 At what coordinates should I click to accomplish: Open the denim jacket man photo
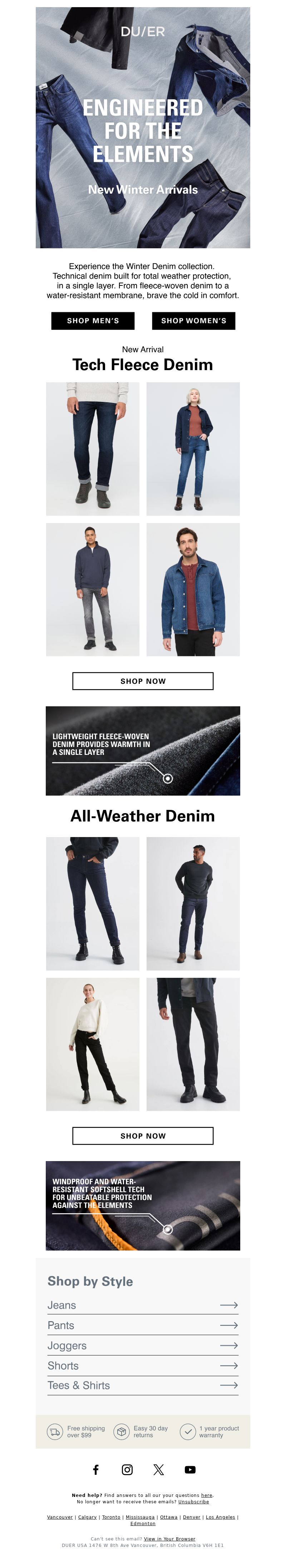pyautogui.click(x=193, y=590)
